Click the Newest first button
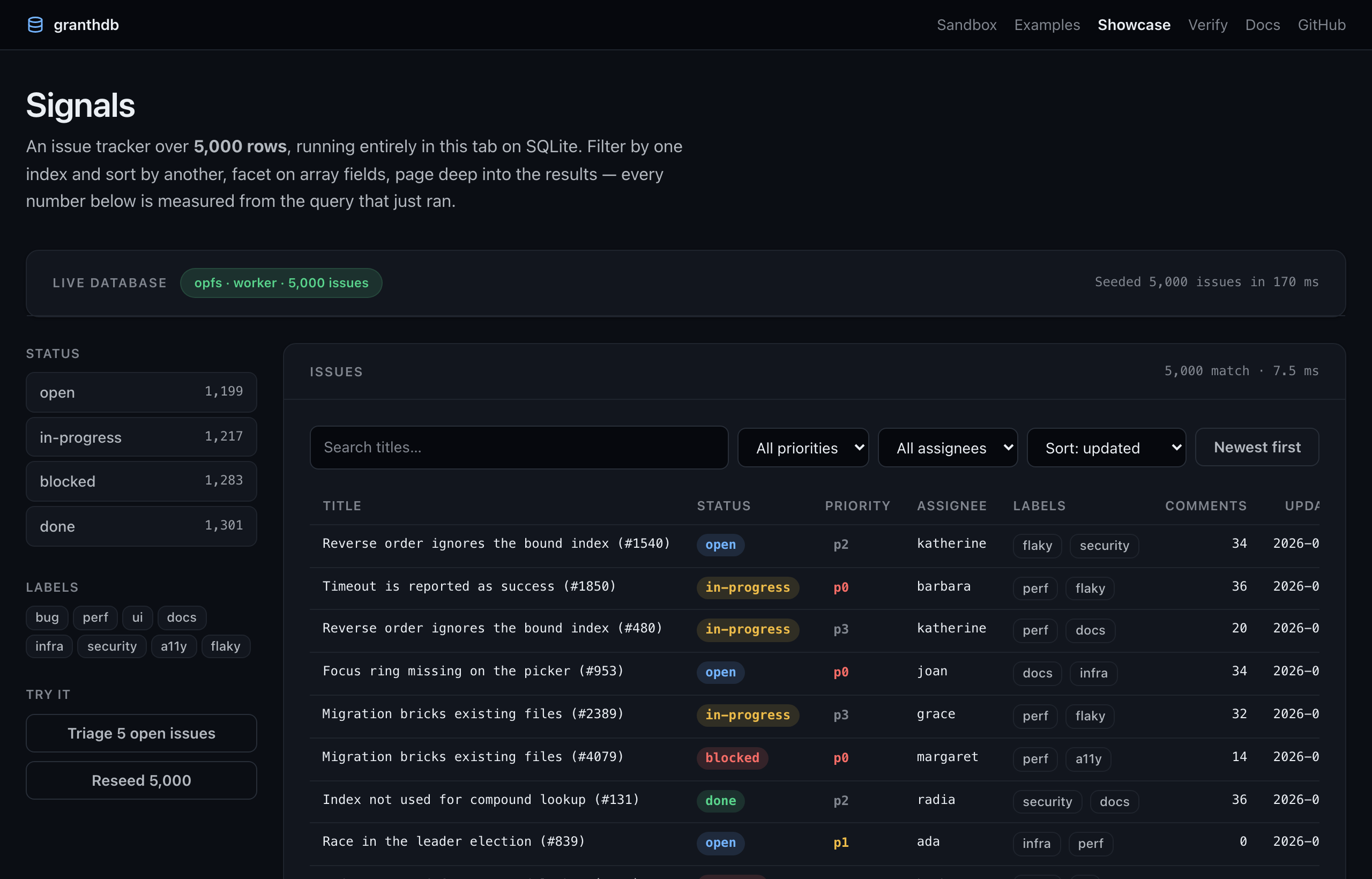This screenshot has width=1372, height=879. pos(1256,447)
